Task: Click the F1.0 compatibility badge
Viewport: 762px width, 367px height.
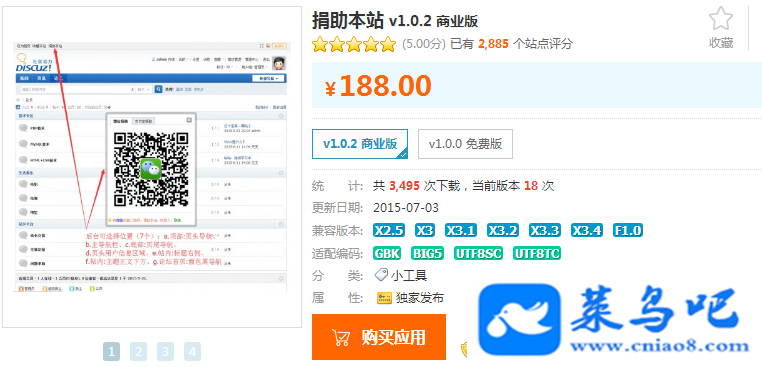Action: [628, 230]
